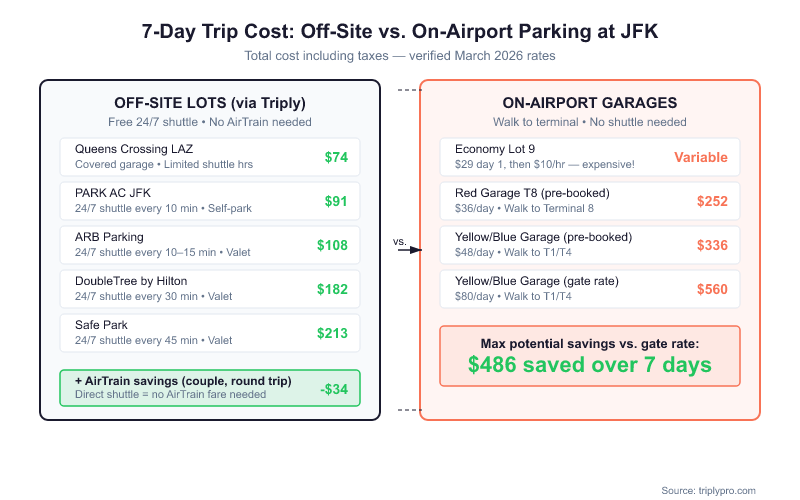
Task: Select the Queens Crossing LAZ row
Action: pyautogui.click(x=209, y=156)
